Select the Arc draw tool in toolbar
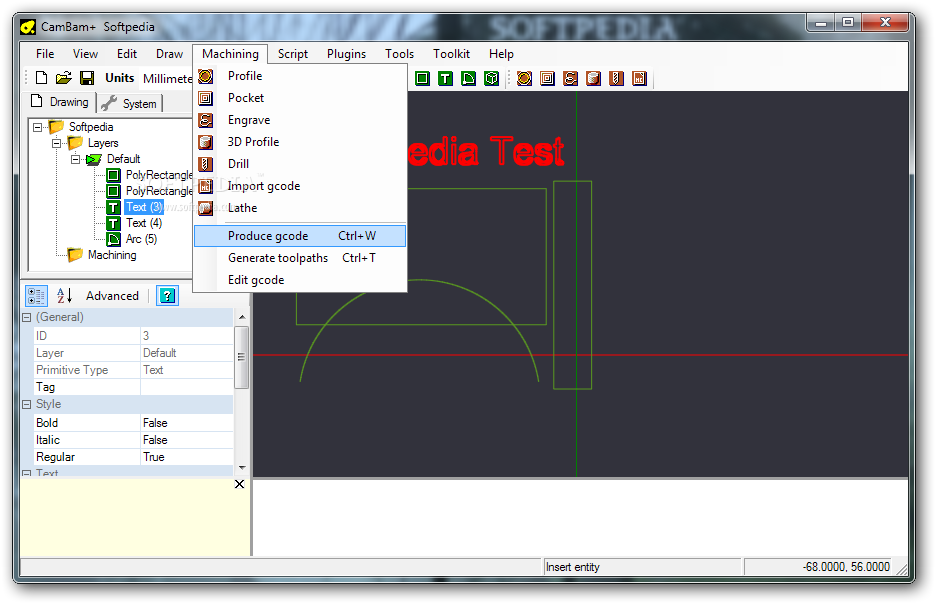 469,78
